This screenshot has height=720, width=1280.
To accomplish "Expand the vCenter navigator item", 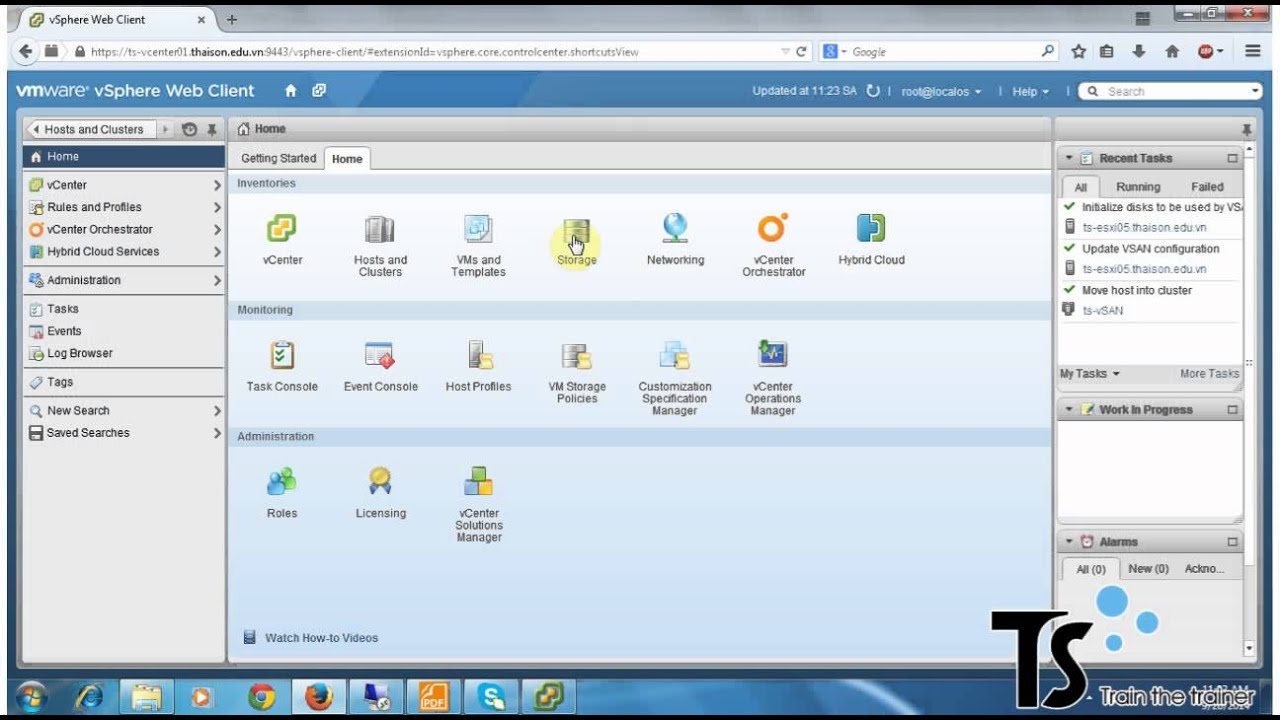I will point(217,185).
